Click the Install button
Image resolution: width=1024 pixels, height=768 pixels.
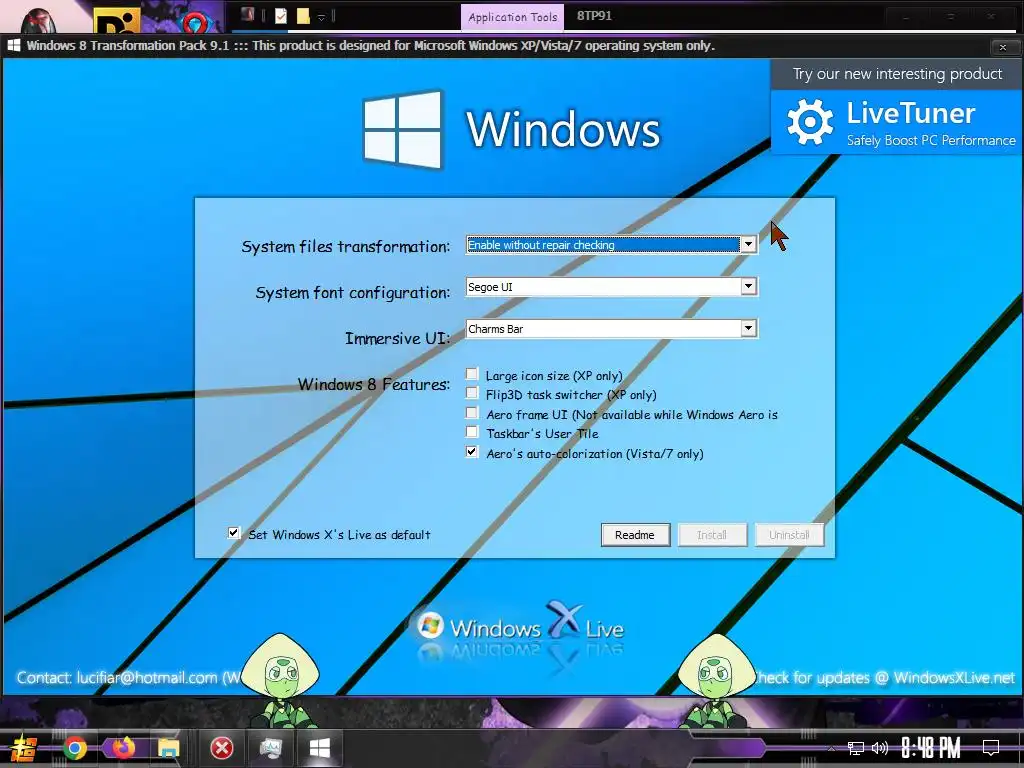[712, 535]
